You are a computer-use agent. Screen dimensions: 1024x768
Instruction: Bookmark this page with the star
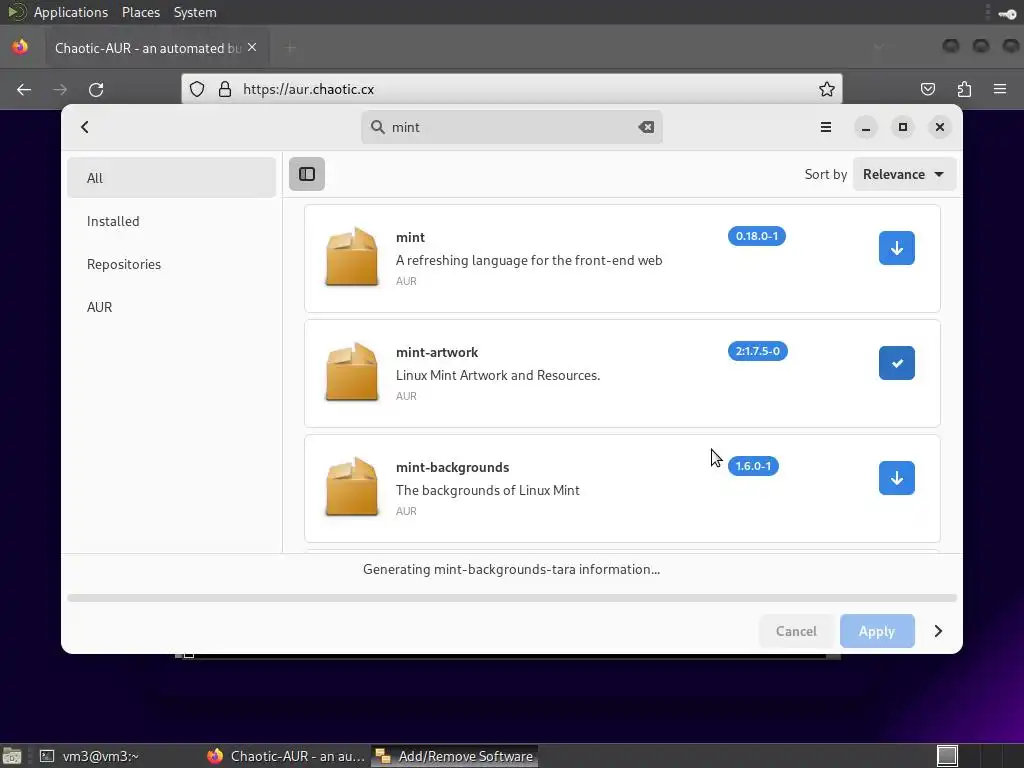[x=827, y=89]
